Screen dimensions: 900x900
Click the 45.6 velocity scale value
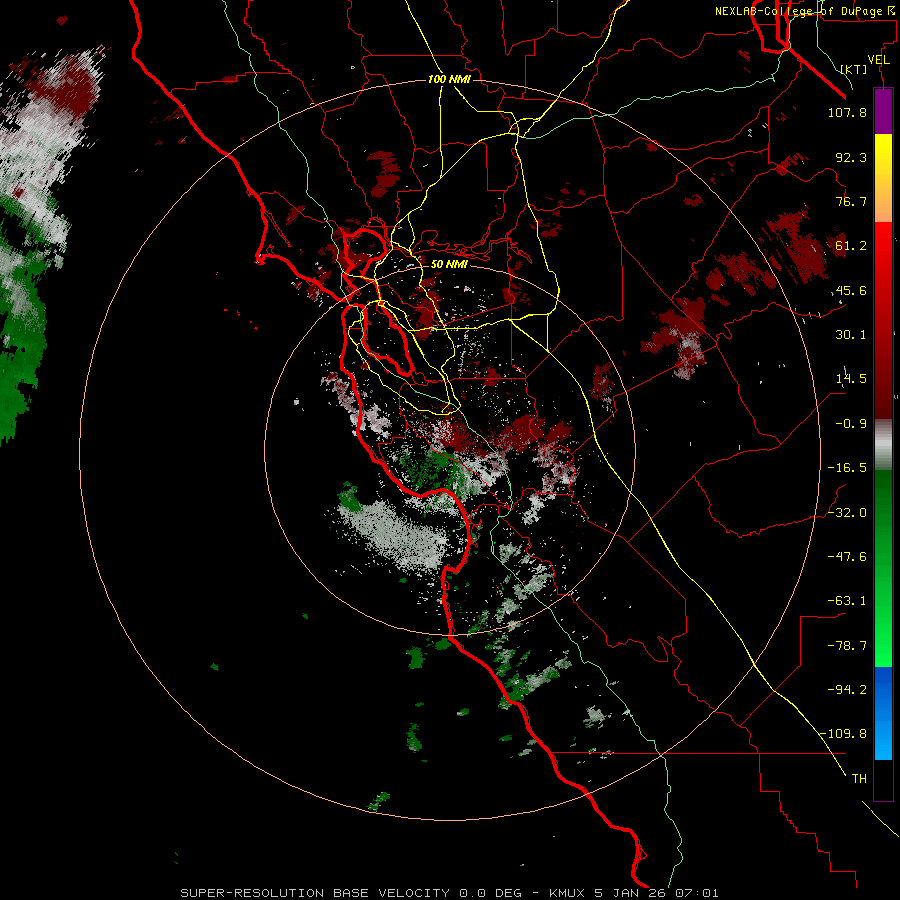pos(851,290)
